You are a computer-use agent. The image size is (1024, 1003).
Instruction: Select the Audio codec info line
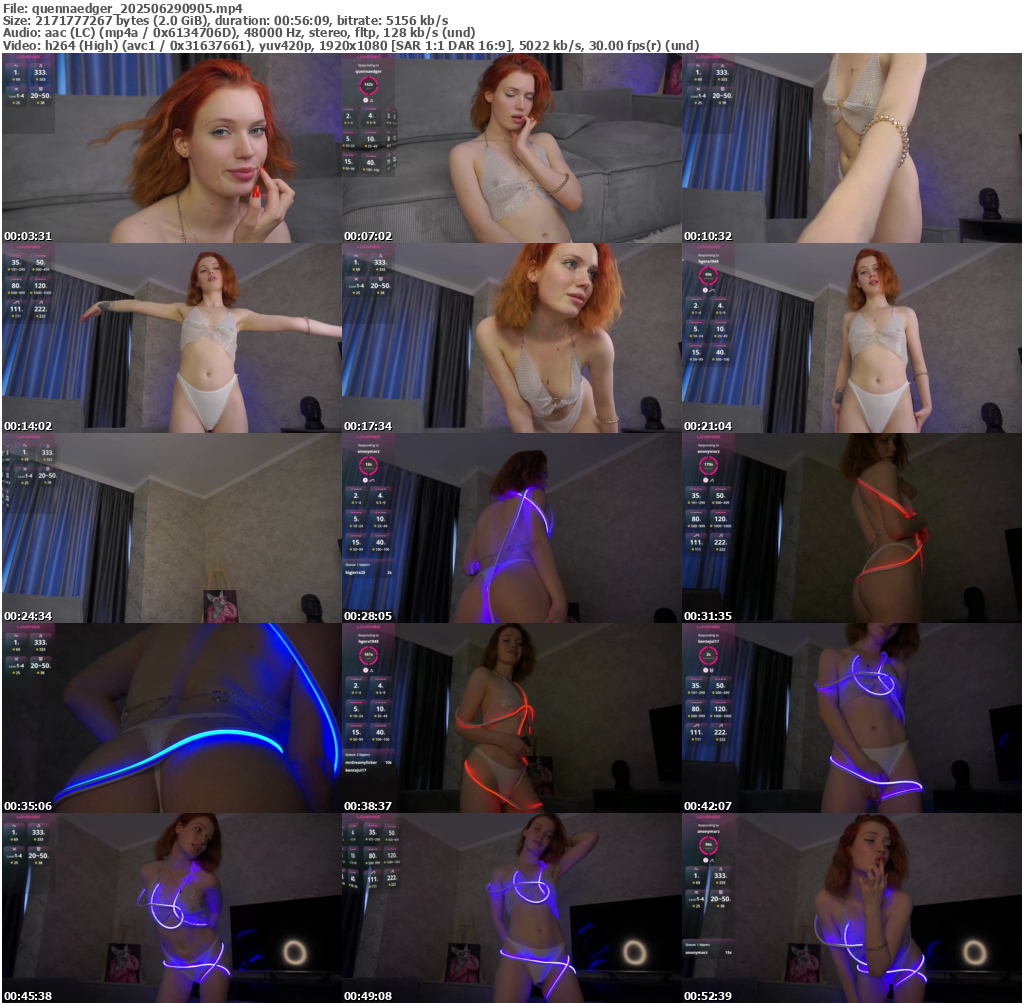click(x=240, y=33)
